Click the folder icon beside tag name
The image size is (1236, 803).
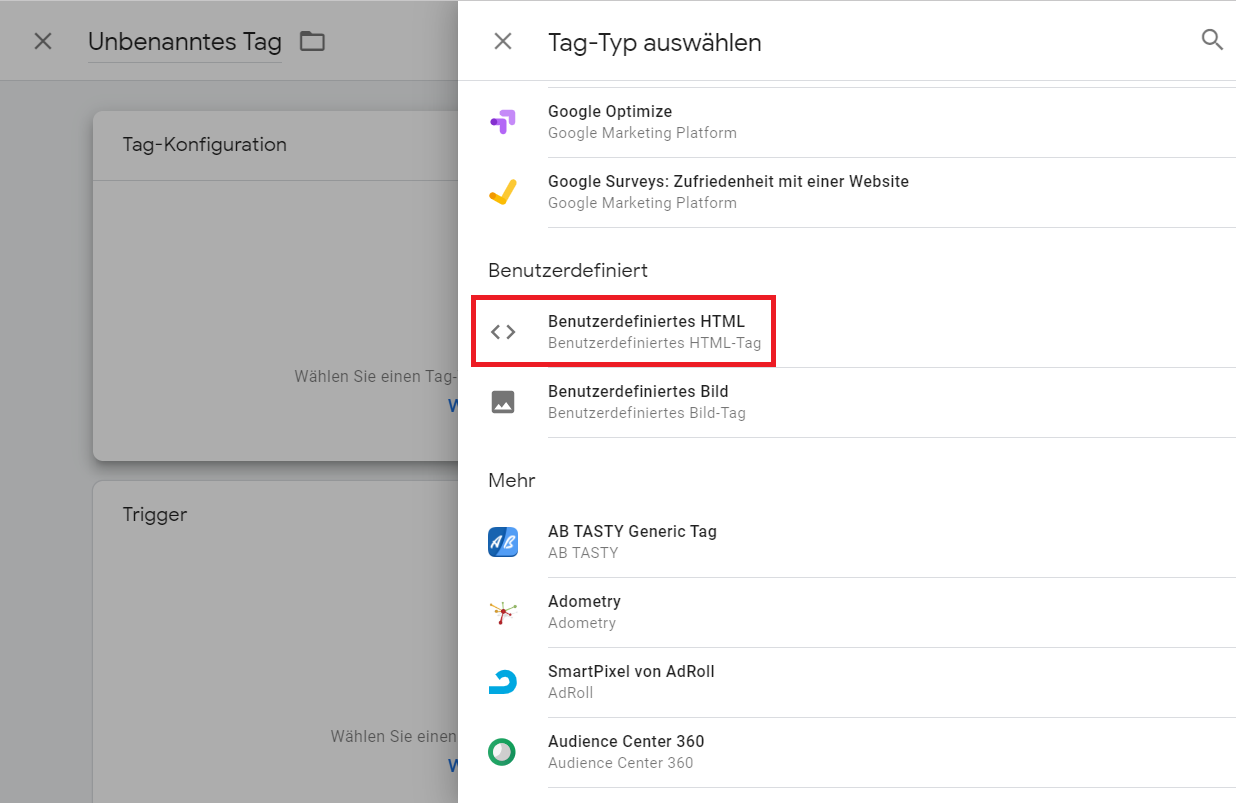(x=313, y=41)
